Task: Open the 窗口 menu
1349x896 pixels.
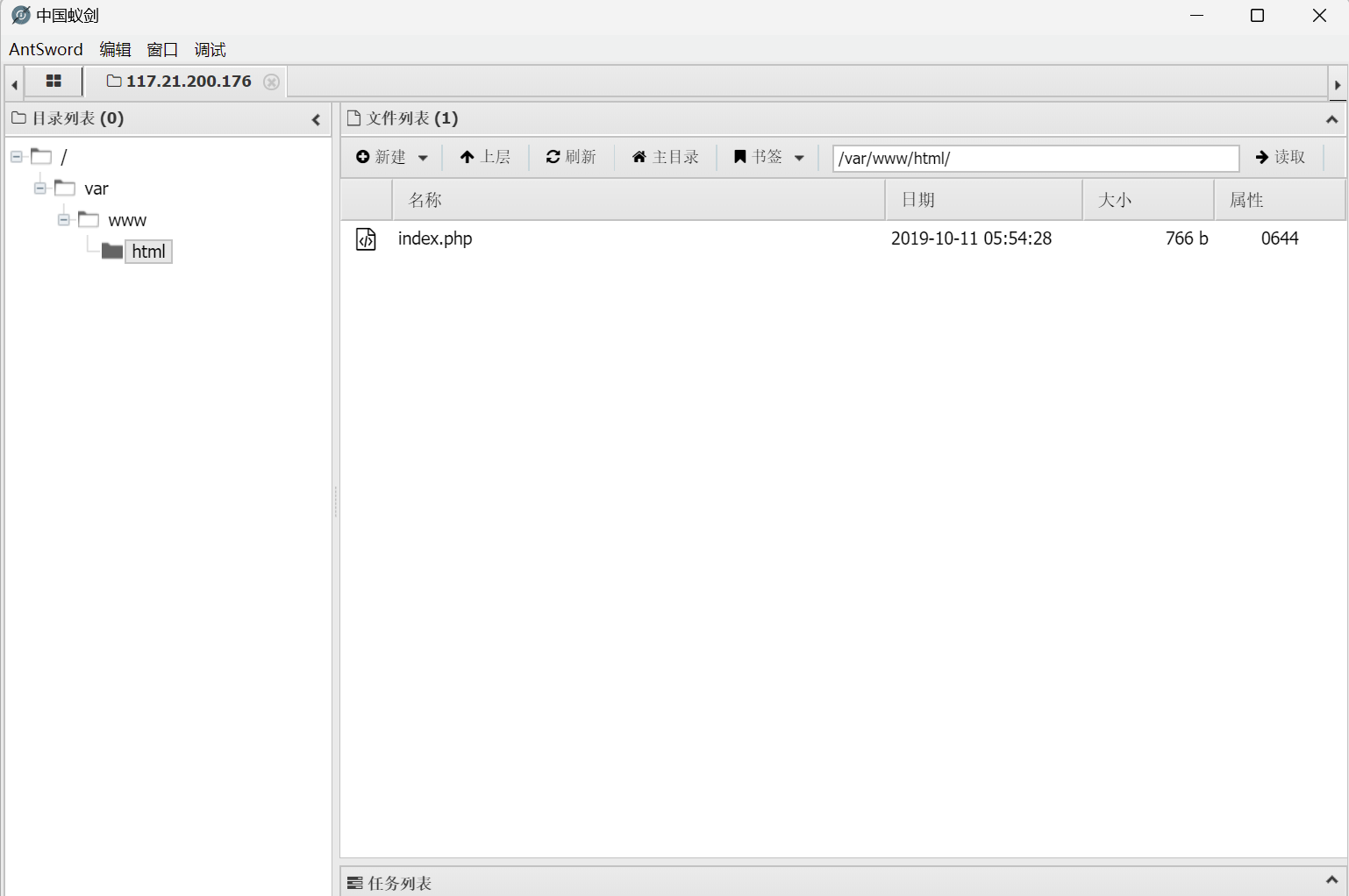Action: [162, 49]
